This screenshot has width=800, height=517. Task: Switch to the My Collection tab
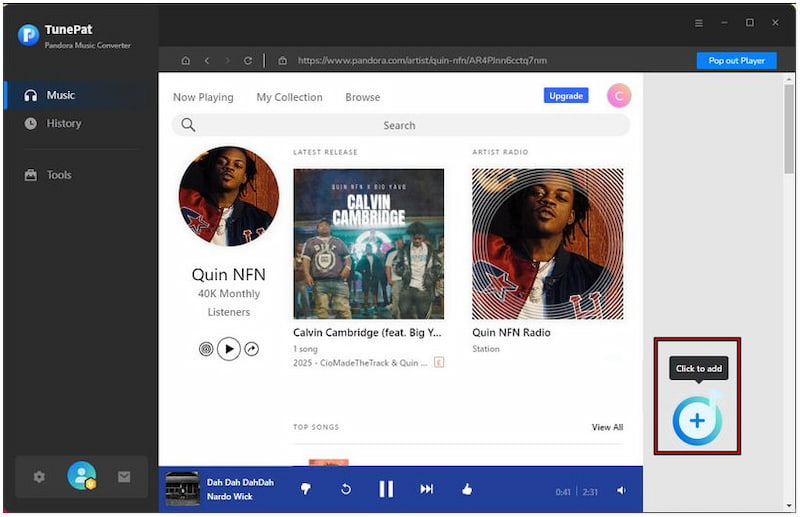[x=289, y=97]
